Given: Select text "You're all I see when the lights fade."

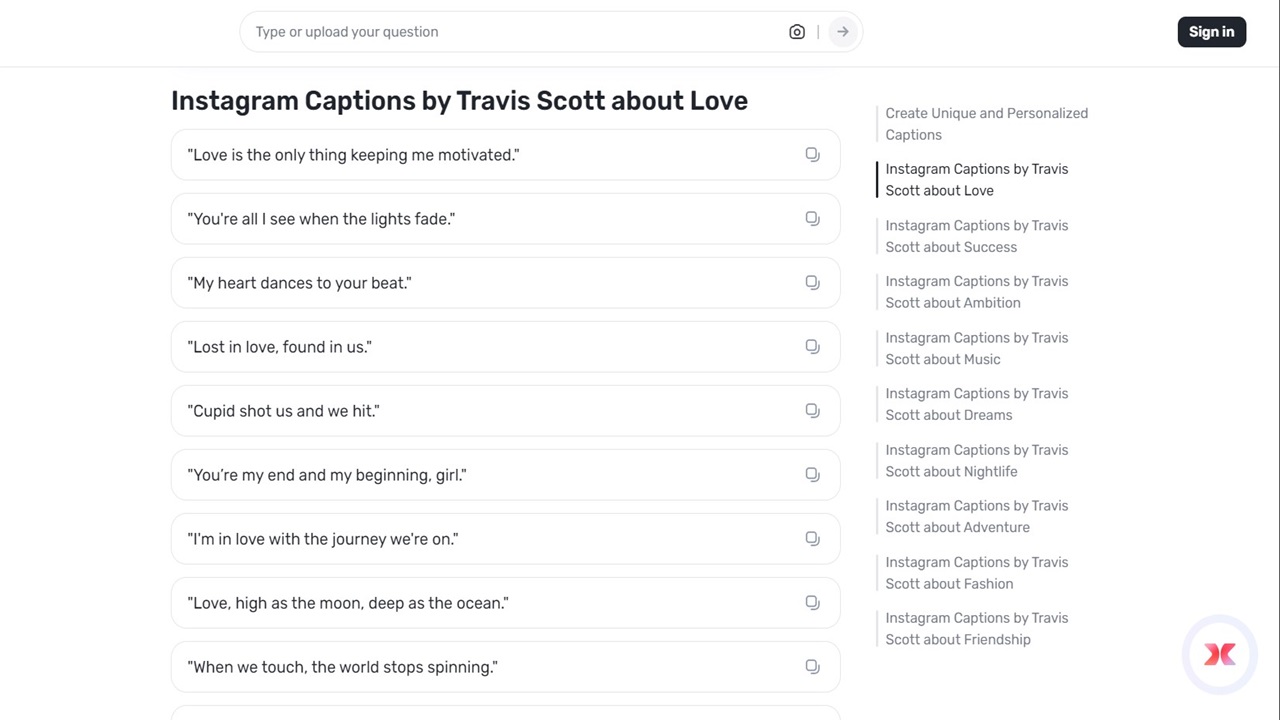Looking at the screenshot, I should point(321,219).
